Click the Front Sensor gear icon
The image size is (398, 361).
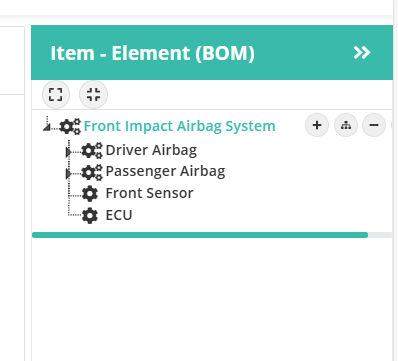tap(90, 193)
